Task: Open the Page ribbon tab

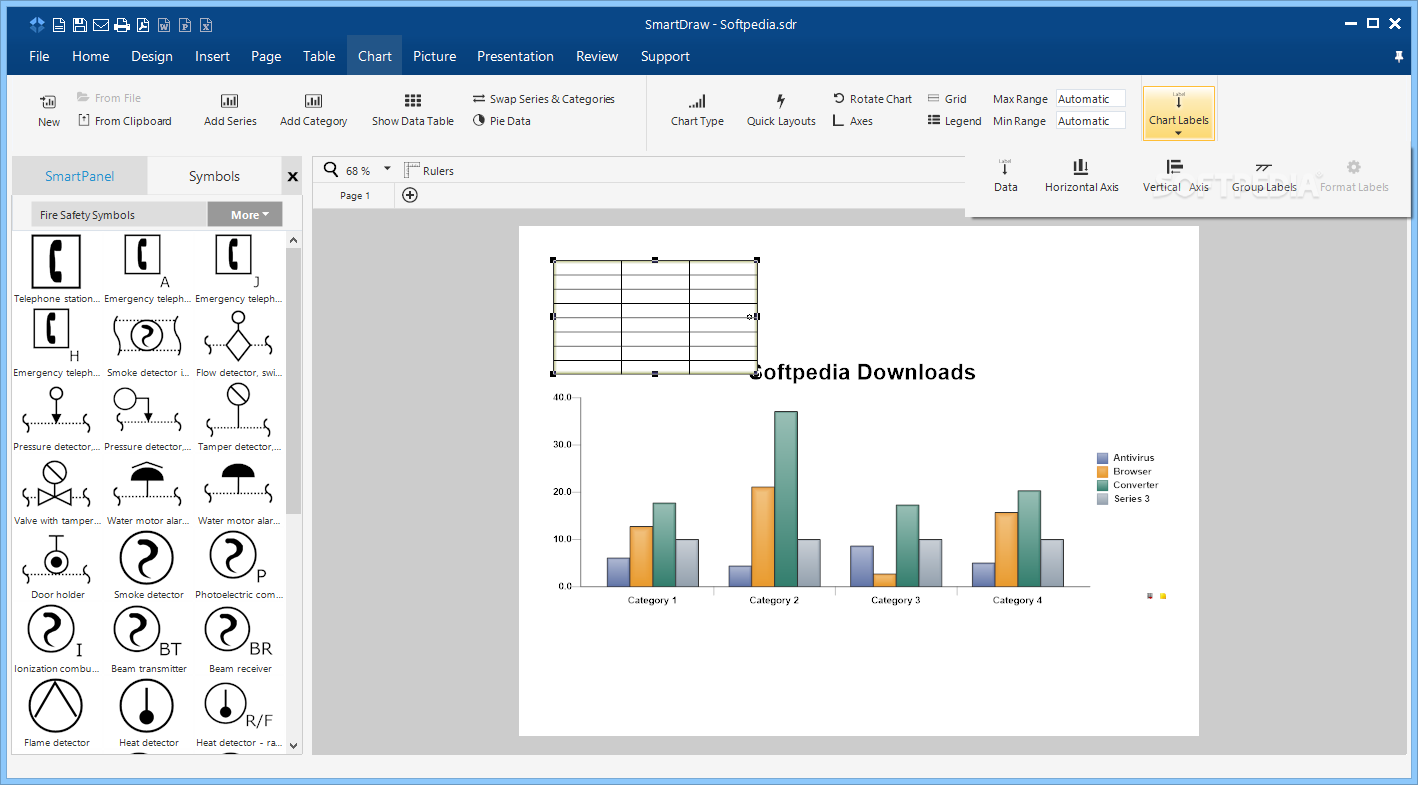Action: point(266,56)
